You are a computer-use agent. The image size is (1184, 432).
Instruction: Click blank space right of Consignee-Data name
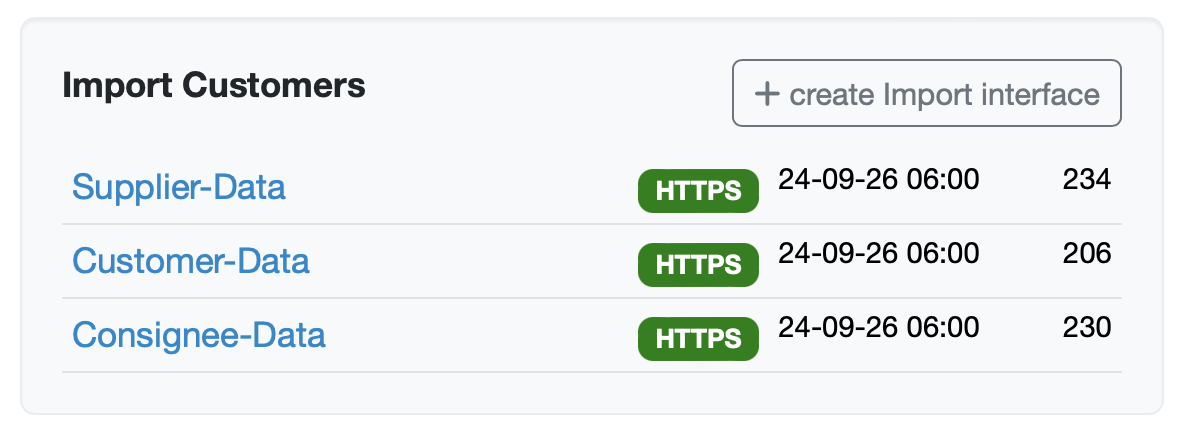click(480, 336)
